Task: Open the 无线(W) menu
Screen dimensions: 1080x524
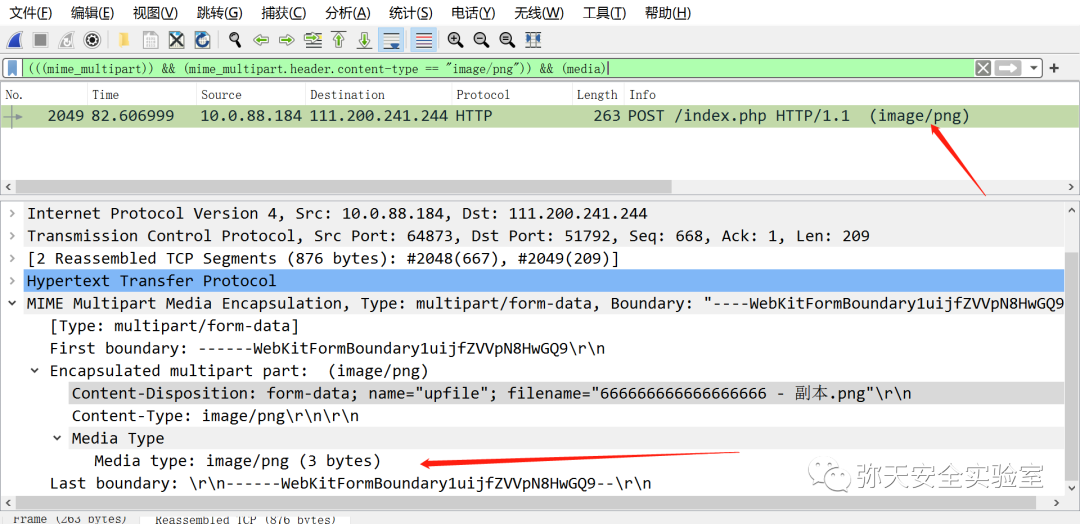Action: [539, 12]
